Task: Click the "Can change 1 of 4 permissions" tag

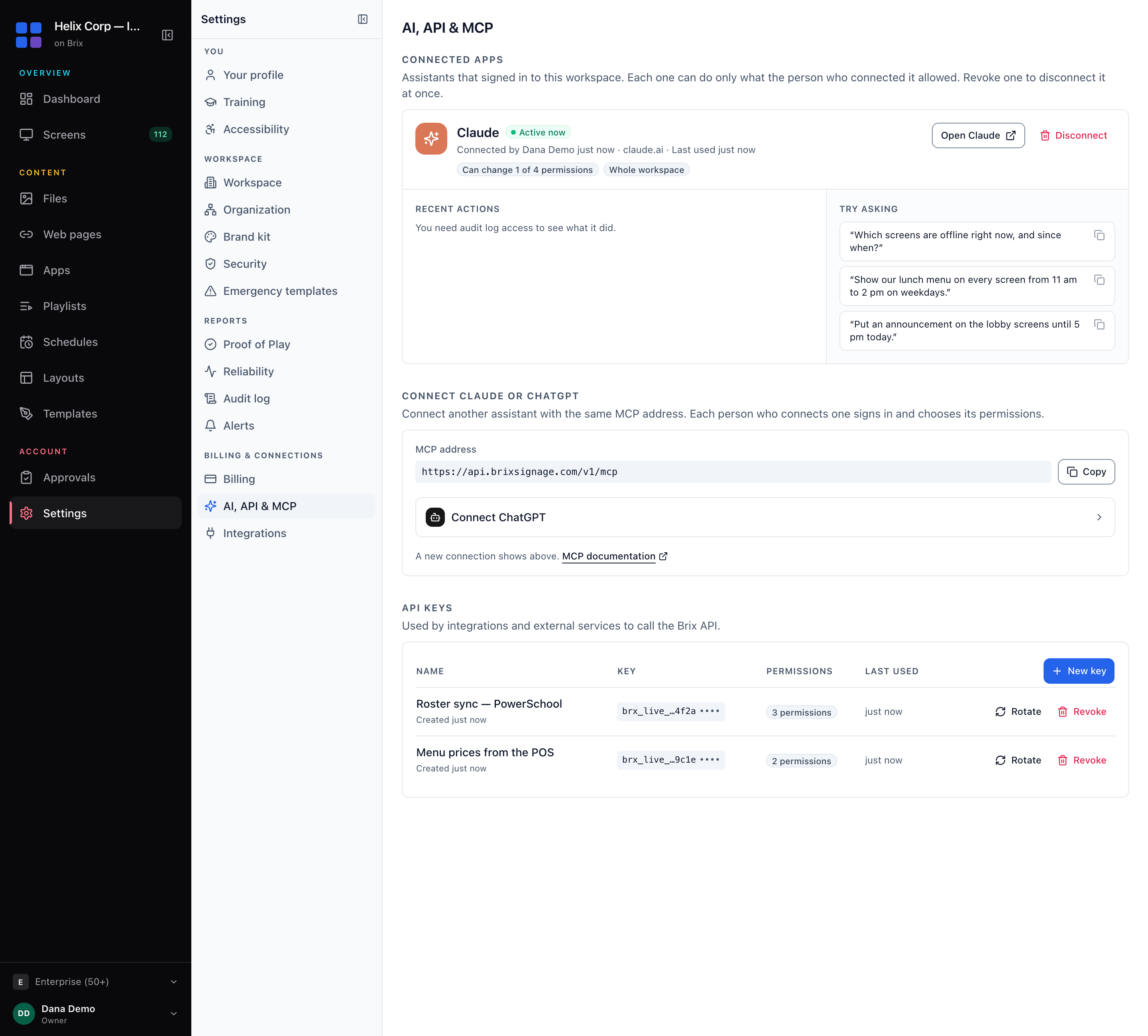Action: [527, 170]
